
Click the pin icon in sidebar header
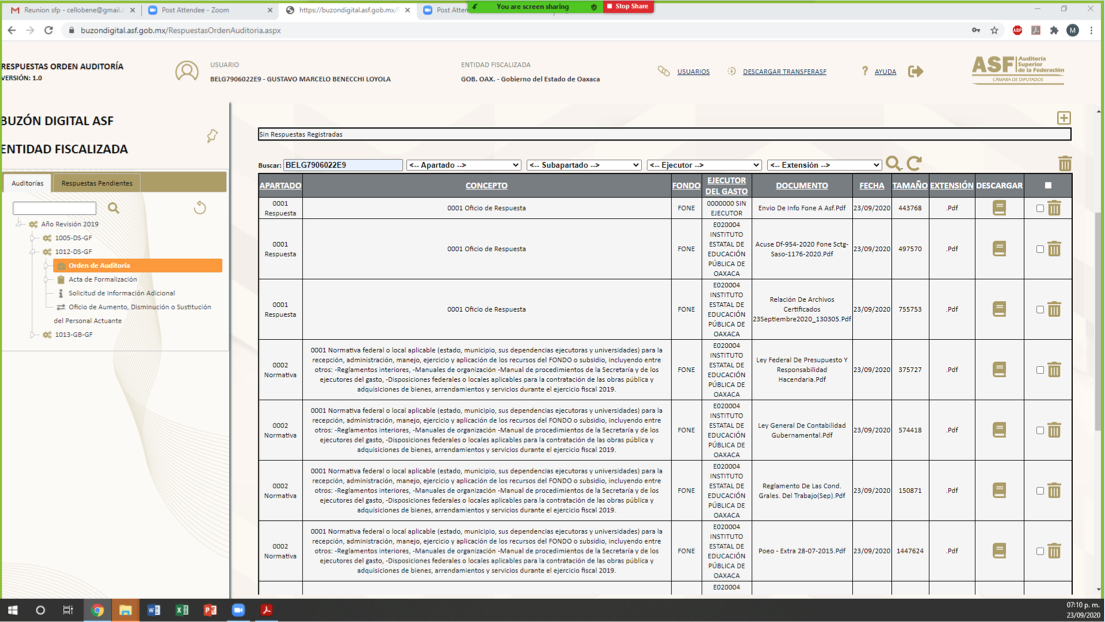click(x=212, y=136)
